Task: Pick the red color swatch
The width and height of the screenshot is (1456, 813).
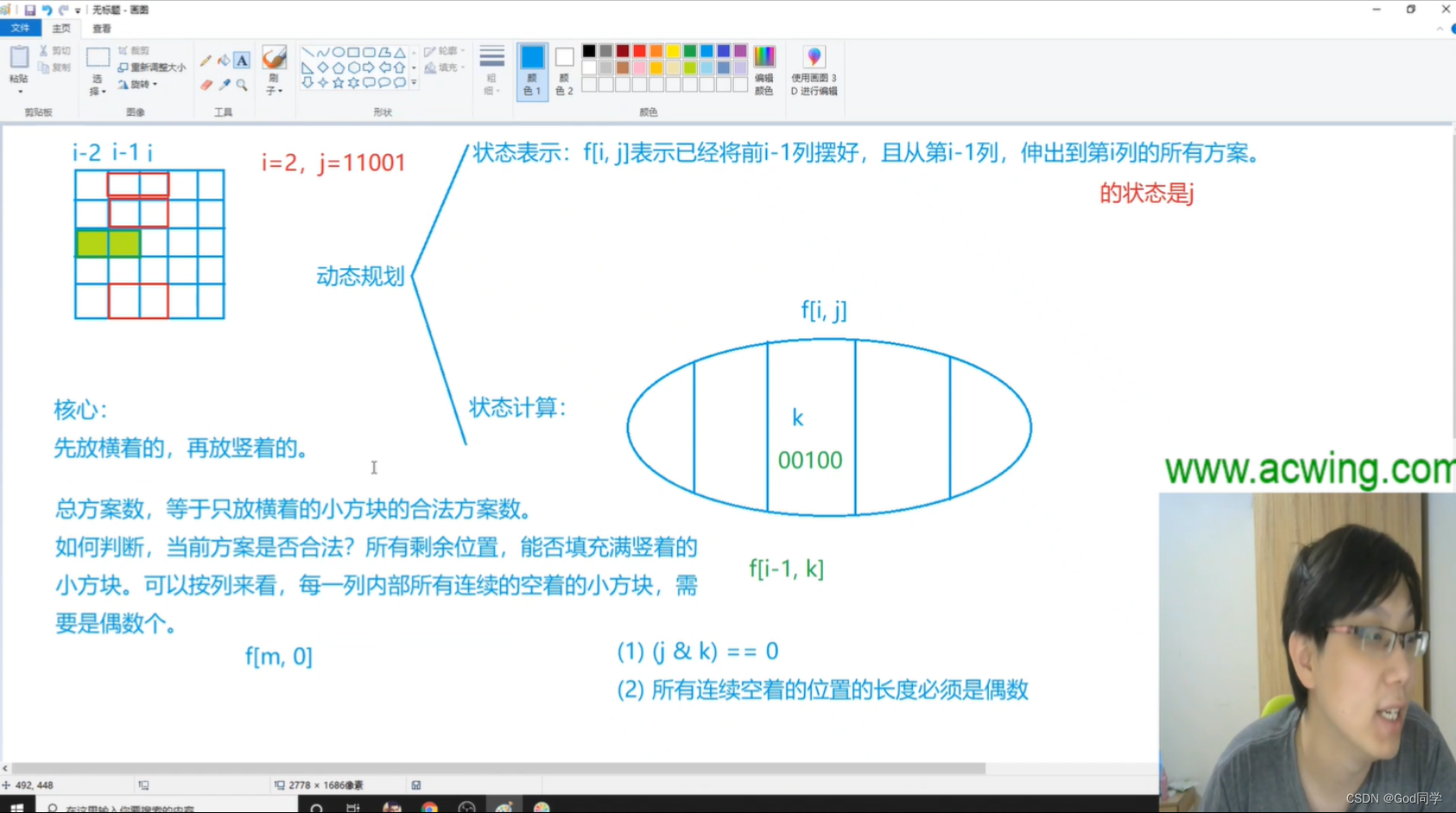Action: (x=639, y=51)
